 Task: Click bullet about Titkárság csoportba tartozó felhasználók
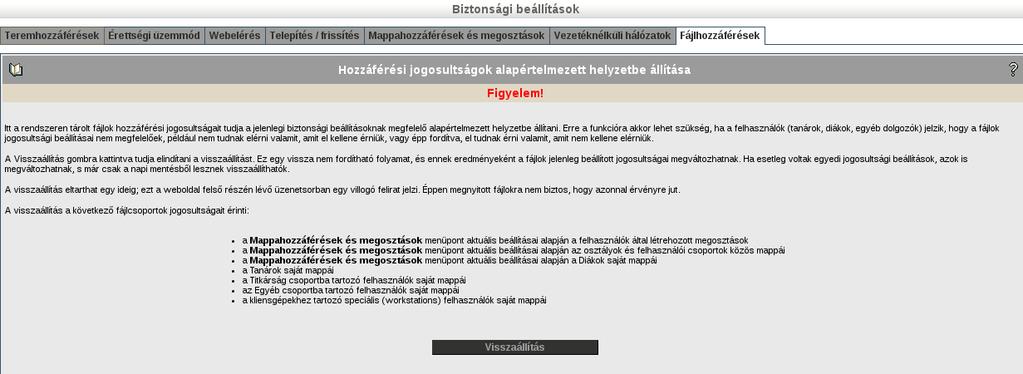pyautogui.click(x=354, y=280)
